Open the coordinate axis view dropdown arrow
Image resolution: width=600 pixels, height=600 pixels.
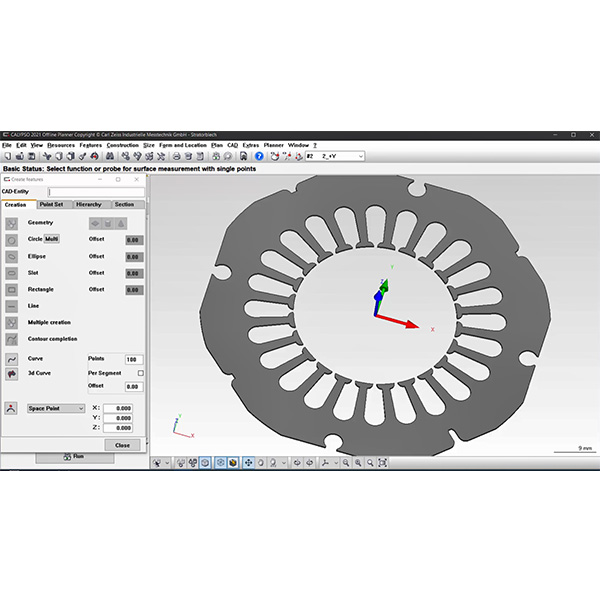click(x=329, y=463)
